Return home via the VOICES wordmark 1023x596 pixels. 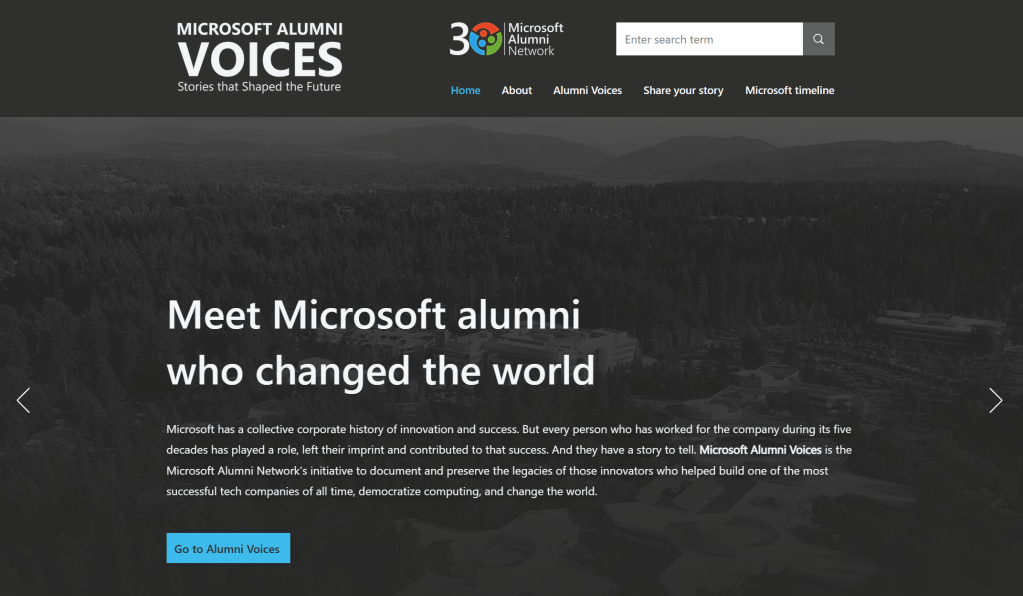click(258, 60)
